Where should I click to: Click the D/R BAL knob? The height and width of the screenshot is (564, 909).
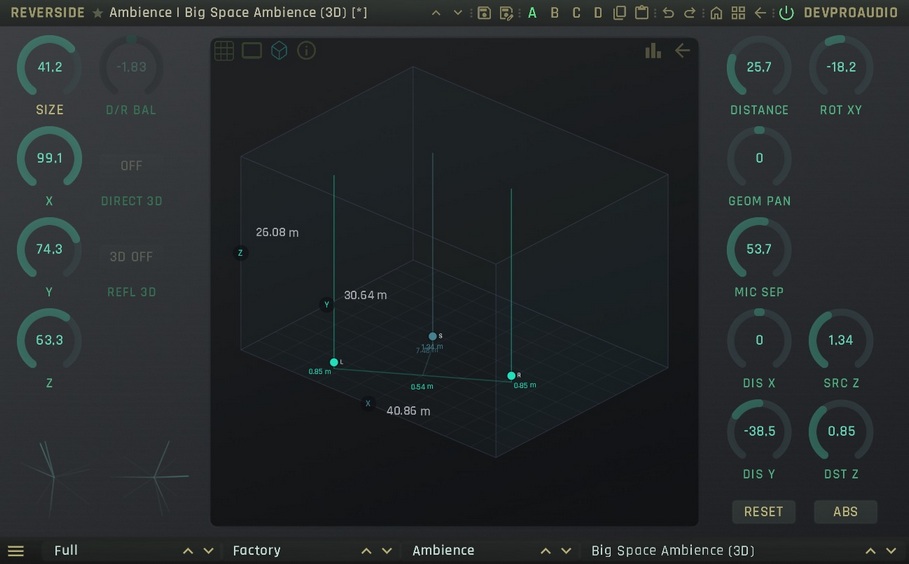pyautogui.click(x=131, y=67)
